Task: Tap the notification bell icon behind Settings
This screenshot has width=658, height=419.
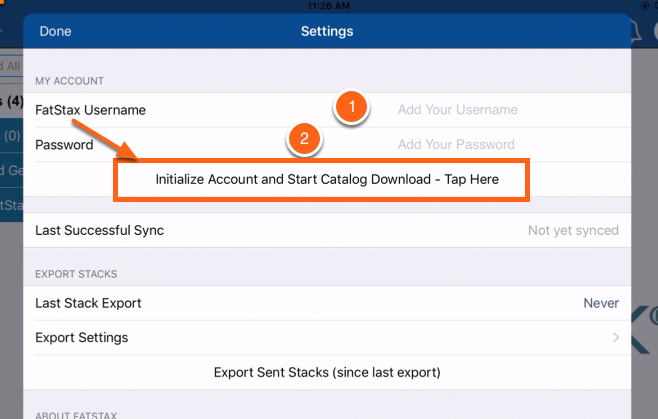Action: point(636,30)
